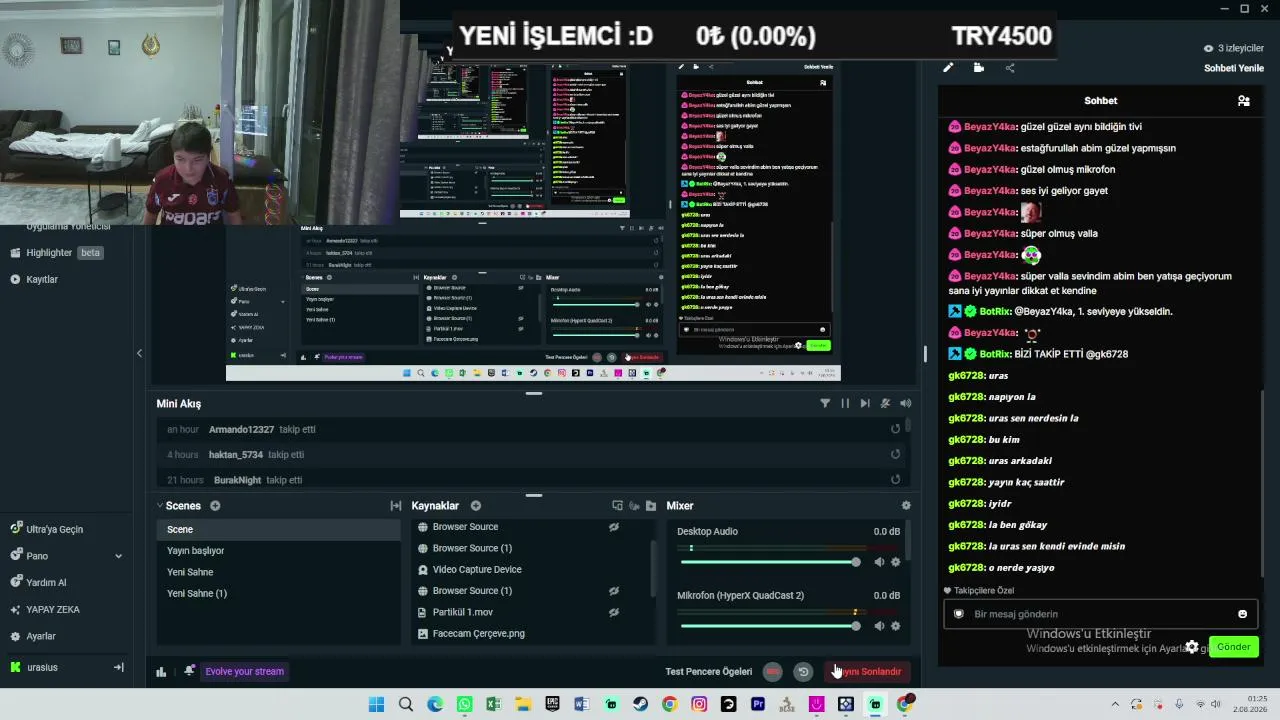The image size is (1280, 720).
Task: Start recording with the REC button
Action: (773, 672)
